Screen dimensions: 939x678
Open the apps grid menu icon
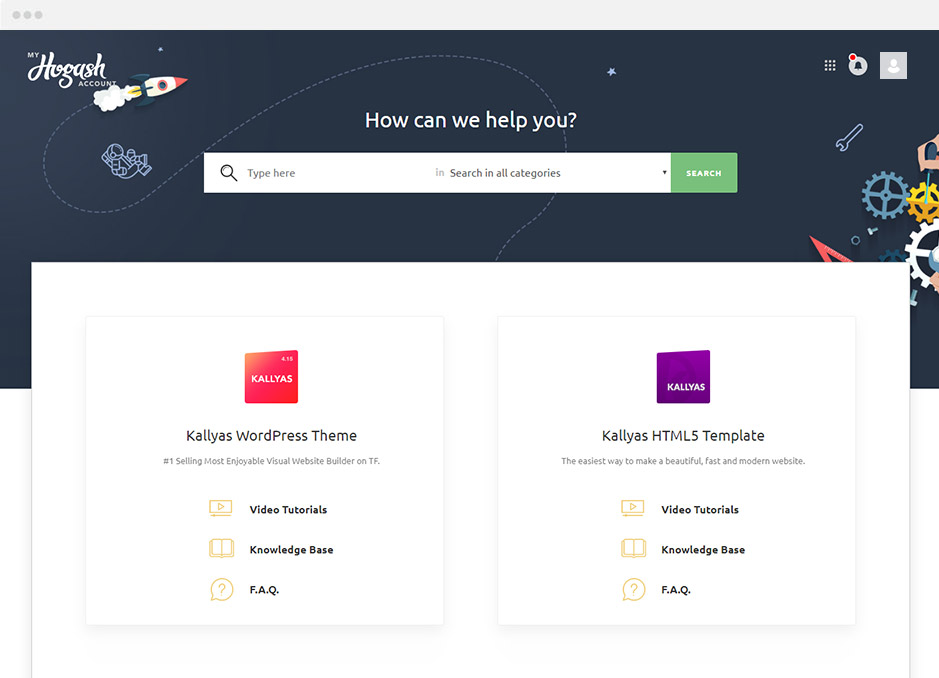click(829, 65)
